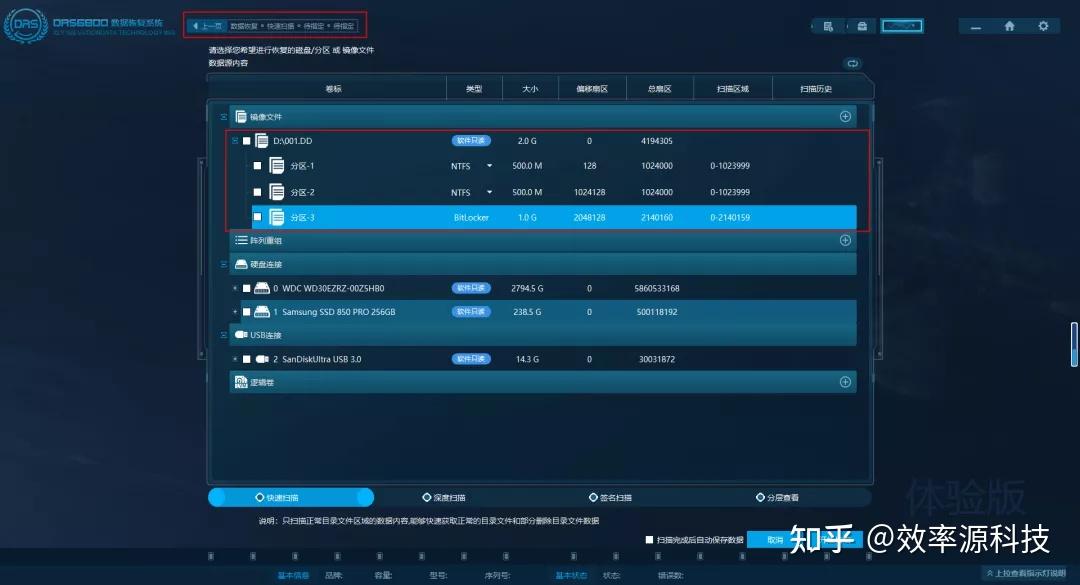Image resolution: width=1080 pixels, height=585 pixels.
Task: Add logical volume with plus icon in 逻辑卷 row
Action: [845, 382]
